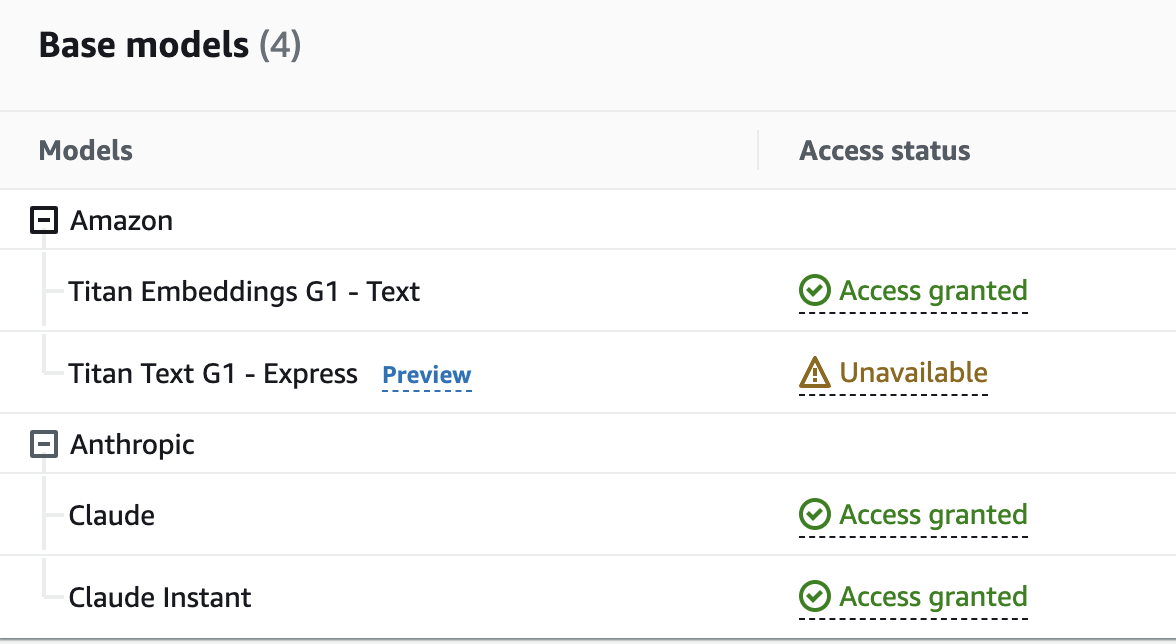
Task: Click the Anthropic provider label
Action: [x=132, y=445]
